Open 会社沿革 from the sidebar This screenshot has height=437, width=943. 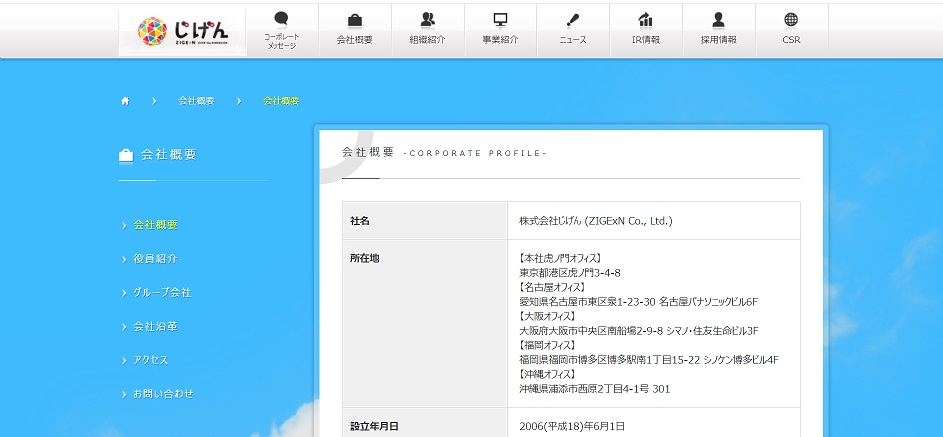click(155, 327)
